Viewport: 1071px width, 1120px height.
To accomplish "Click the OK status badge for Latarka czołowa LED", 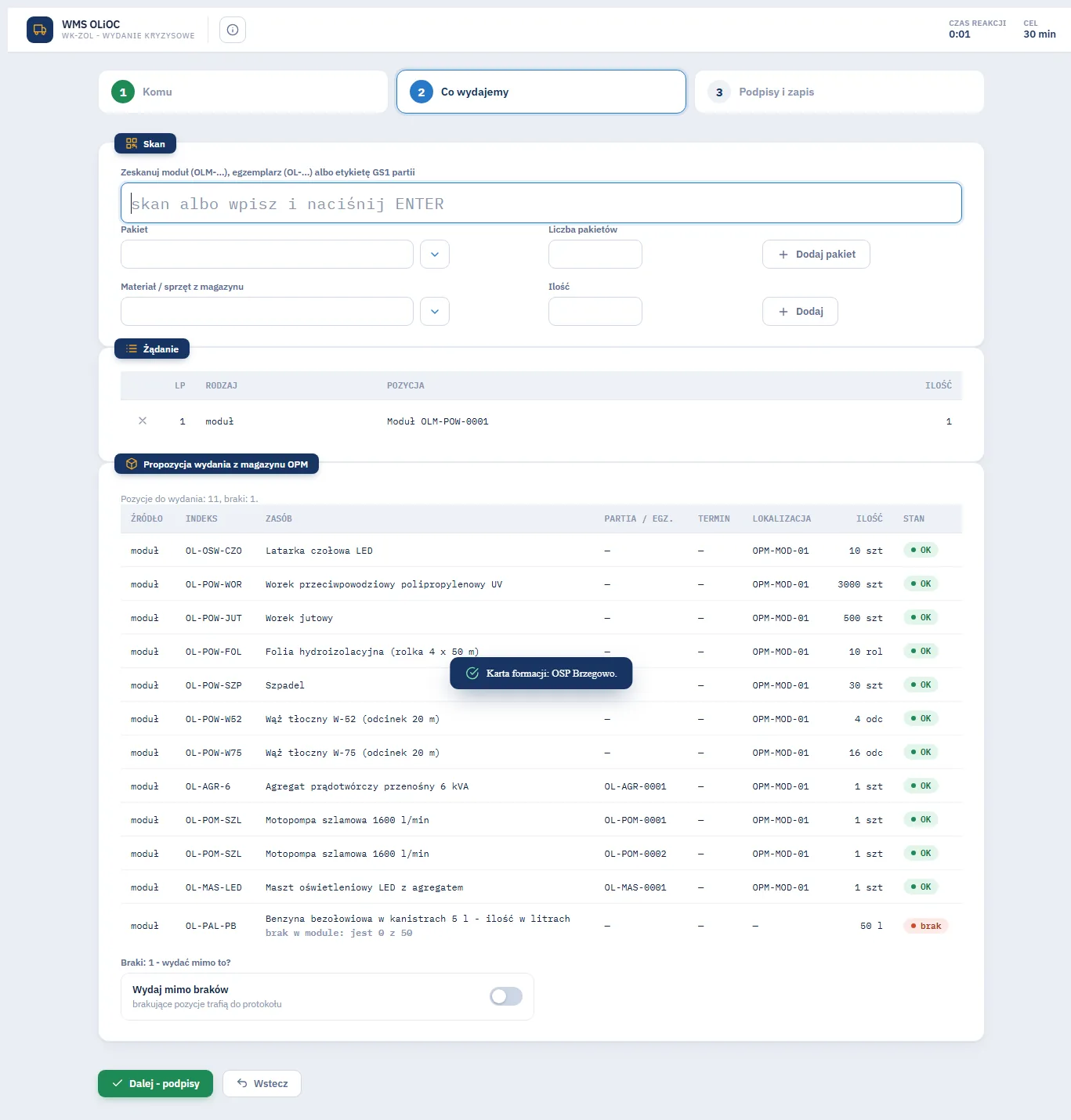I will point(921,551).
